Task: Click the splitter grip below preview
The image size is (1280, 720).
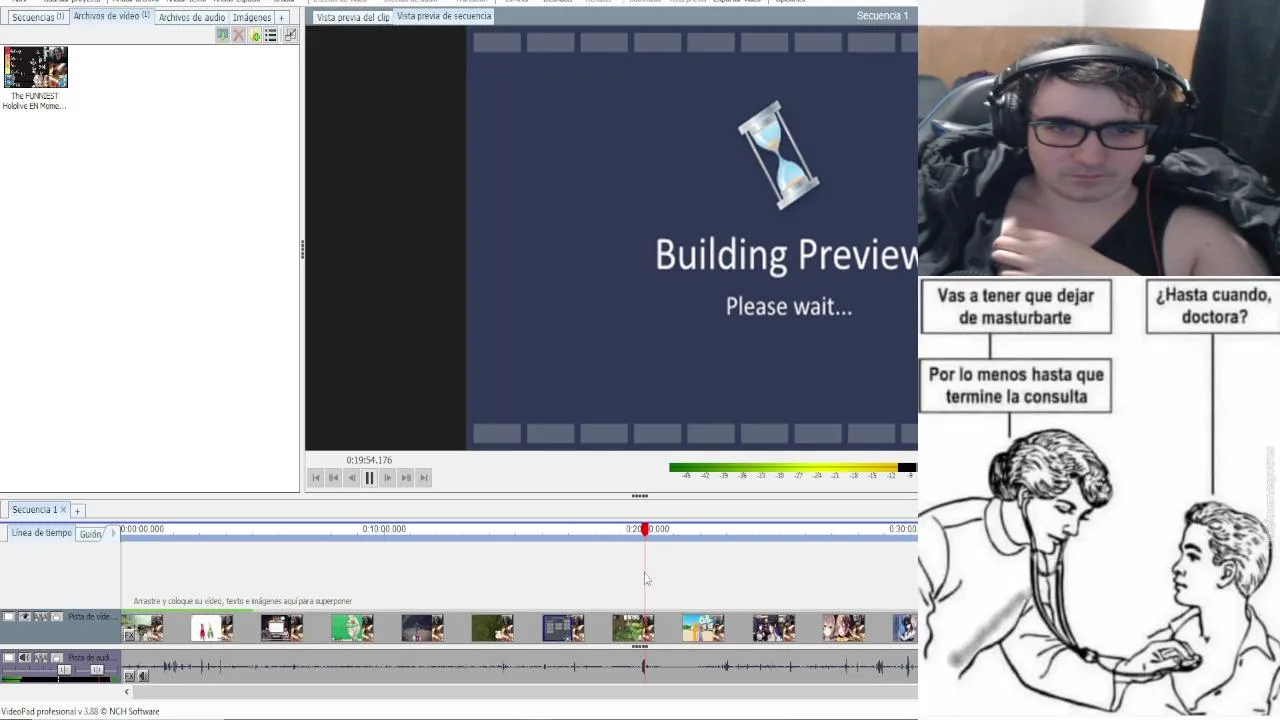Action: tap(640, 496)
